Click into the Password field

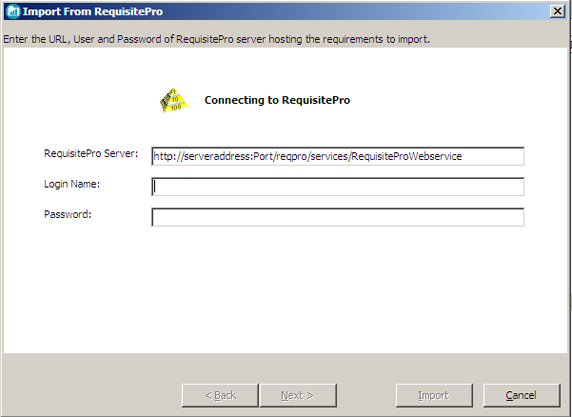point(338,217)
